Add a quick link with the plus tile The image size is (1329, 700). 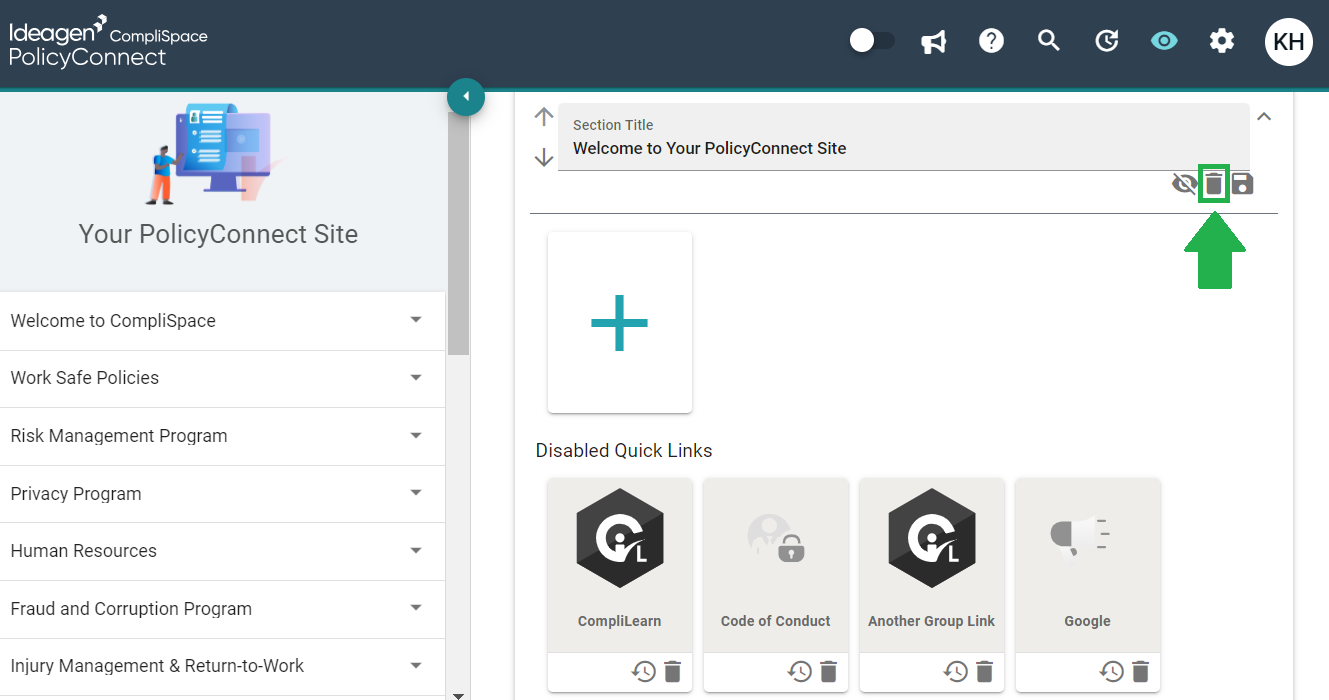point(620,322)
